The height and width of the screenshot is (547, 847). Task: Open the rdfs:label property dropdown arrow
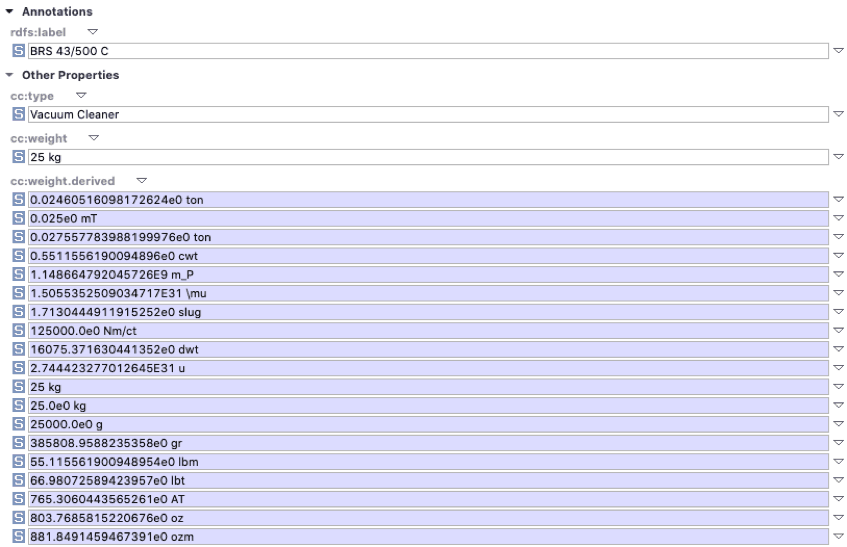(78, 31)
